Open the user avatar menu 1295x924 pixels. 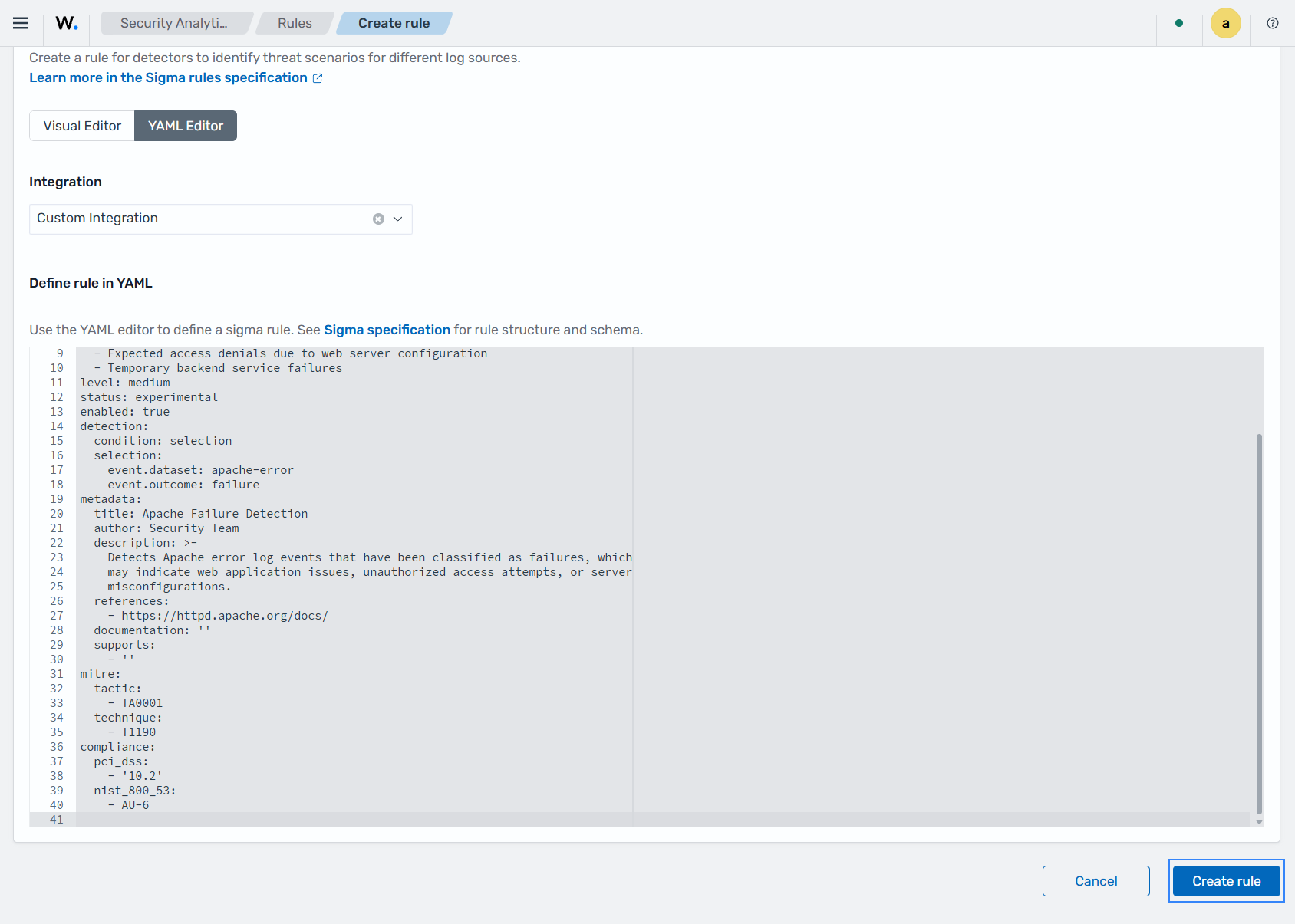[1226, 23]
